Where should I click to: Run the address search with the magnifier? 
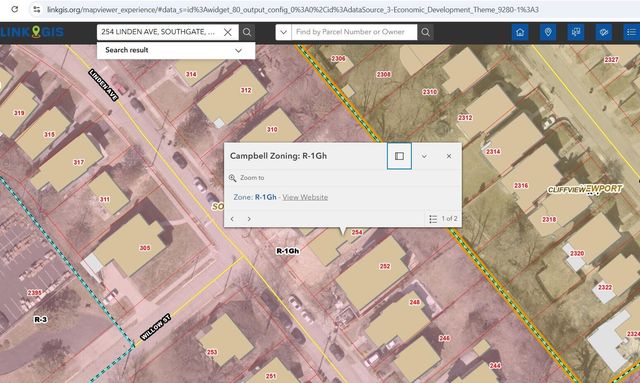click(247, 32)
